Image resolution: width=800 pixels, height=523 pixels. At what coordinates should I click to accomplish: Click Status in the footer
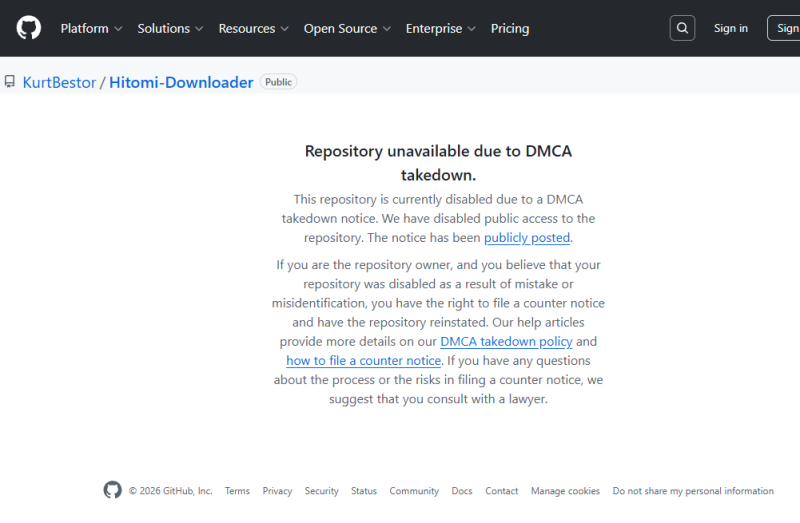(x=364, y=491)
